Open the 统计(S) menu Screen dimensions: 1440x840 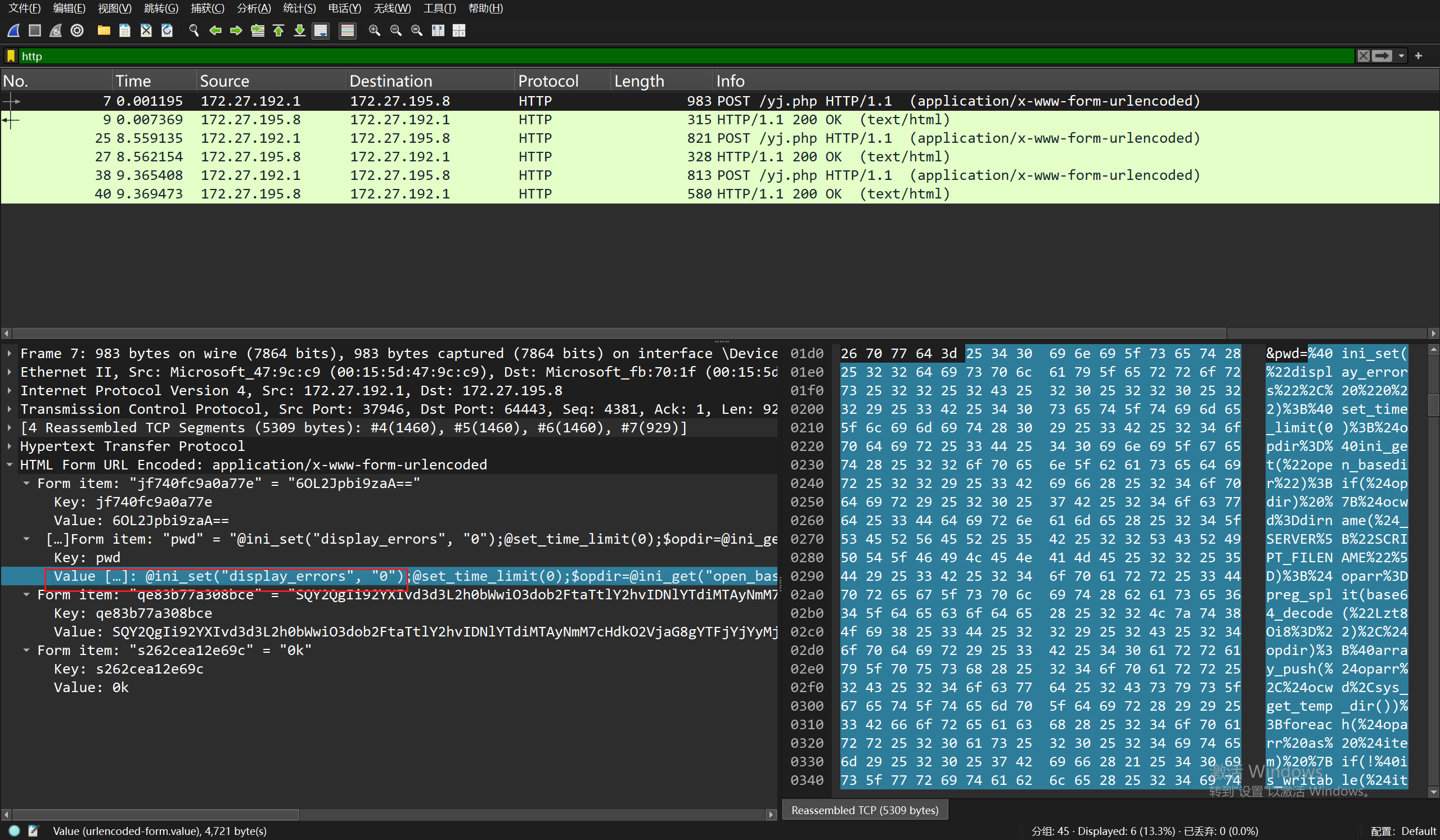pyautogui.click(x=299, y=8)
